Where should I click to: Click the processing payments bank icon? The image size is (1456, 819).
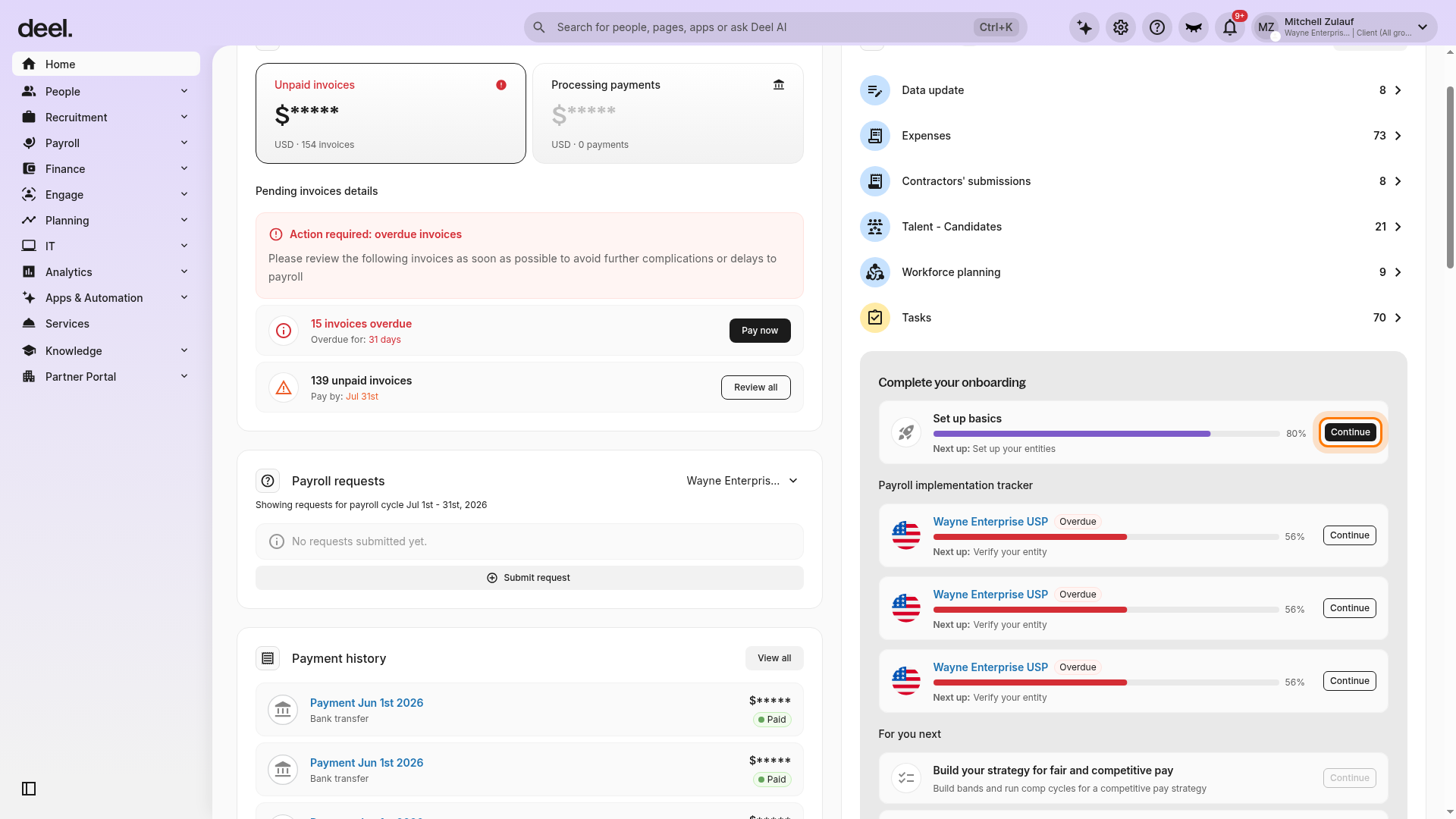coord(779,85)
